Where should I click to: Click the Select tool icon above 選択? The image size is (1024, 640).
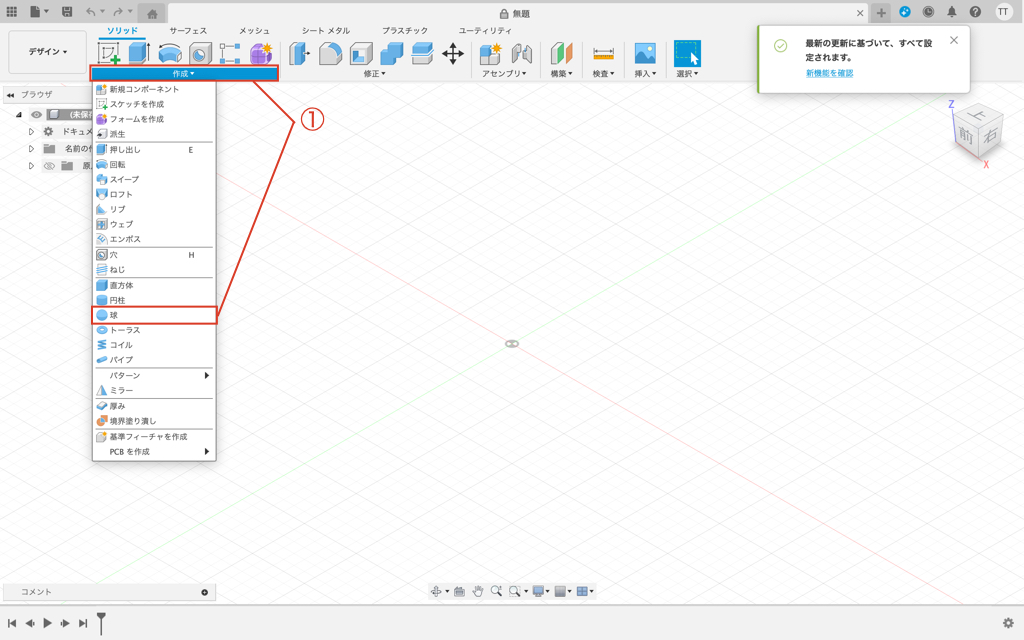tap(687, 54)
